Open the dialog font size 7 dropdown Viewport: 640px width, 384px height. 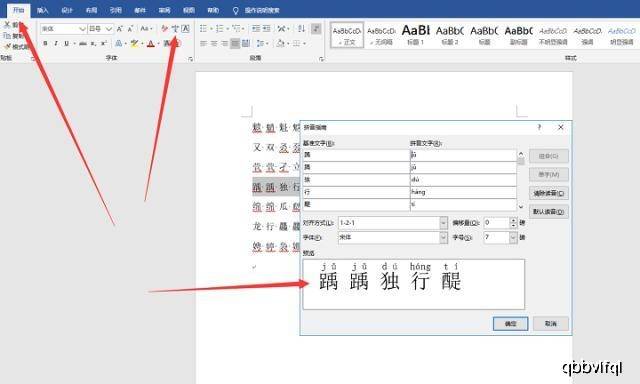click(513, 238)
